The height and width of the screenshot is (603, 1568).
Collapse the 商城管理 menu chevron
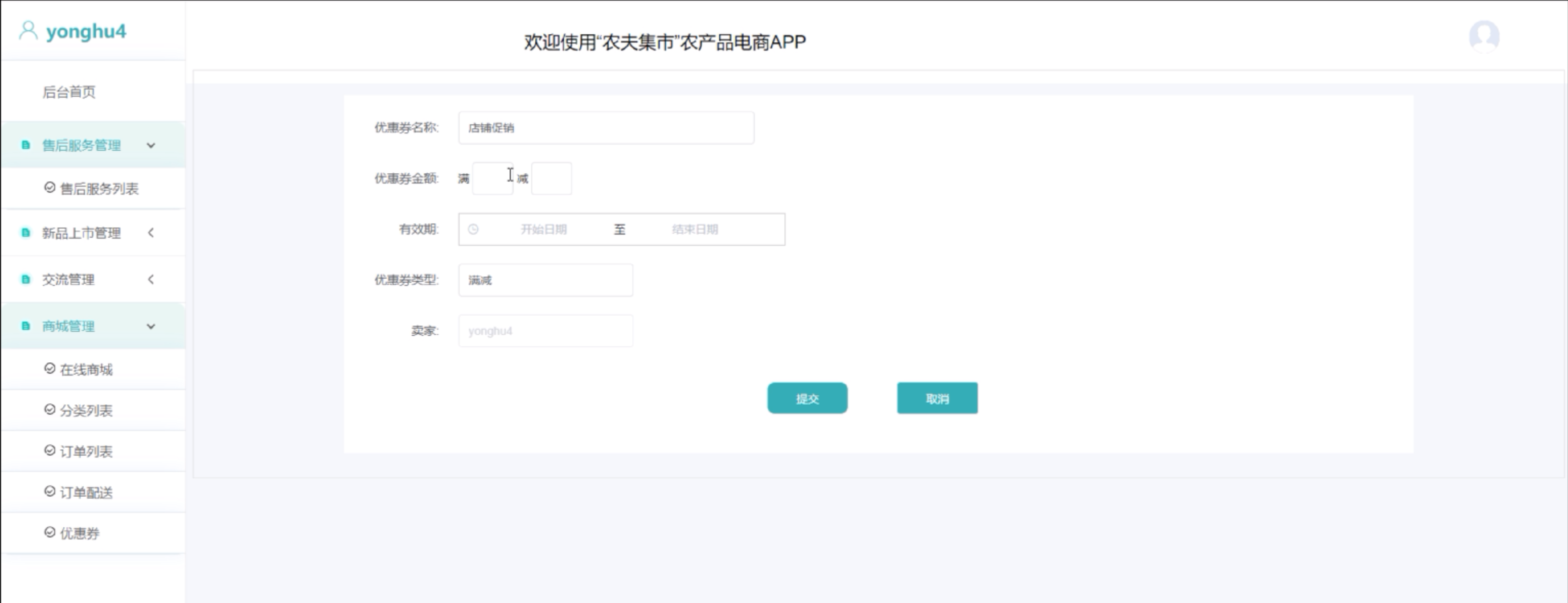pos(151,327)
